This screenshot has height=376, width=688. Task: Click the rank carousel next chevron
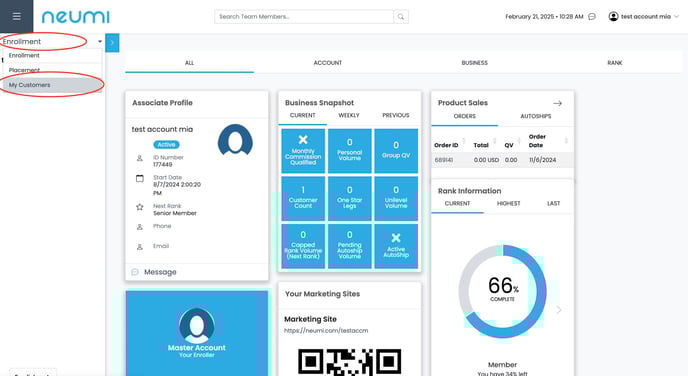click(559, 310)
